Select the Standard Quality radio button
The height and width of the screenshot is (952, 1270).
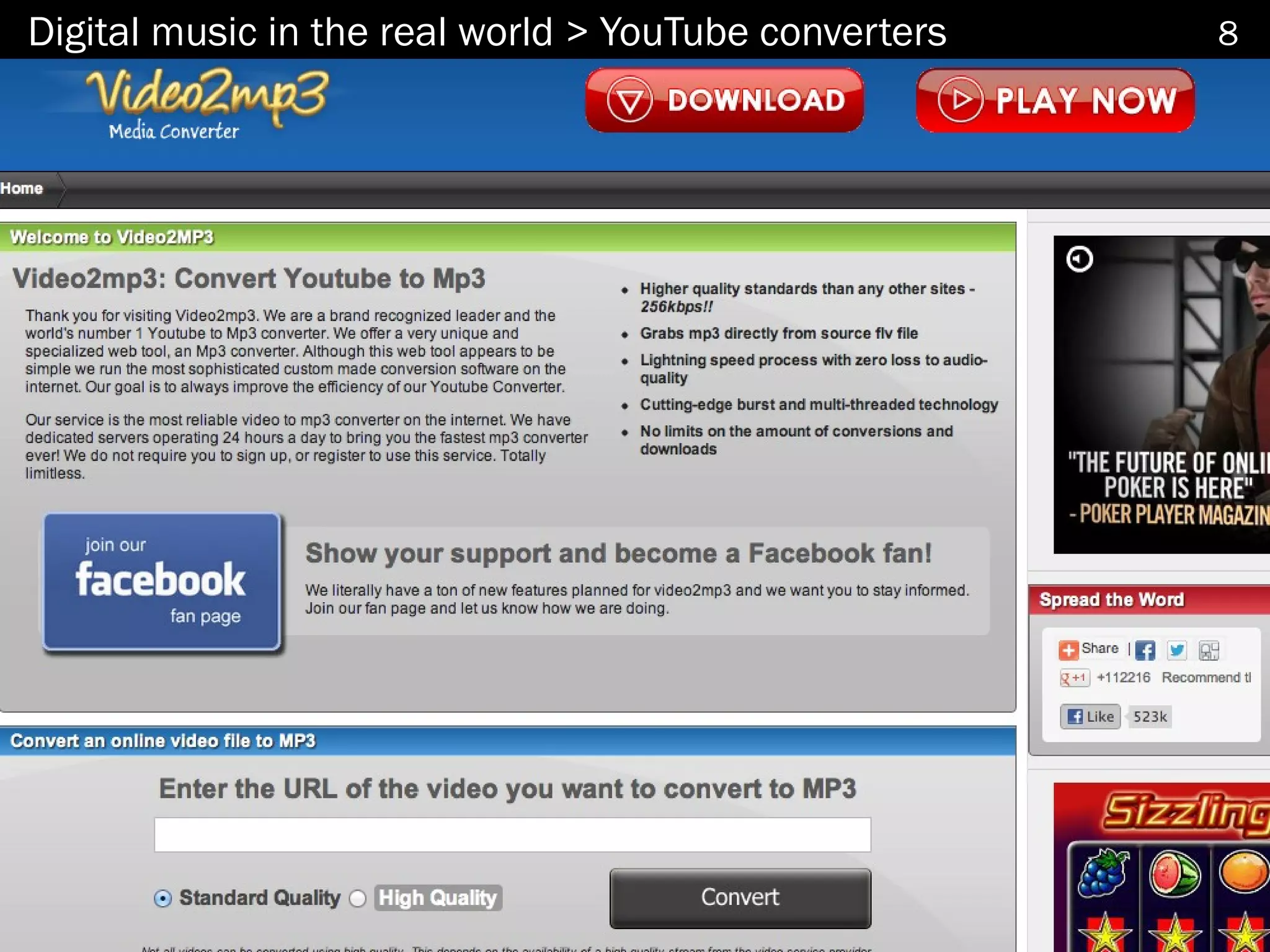pos(162,898)
